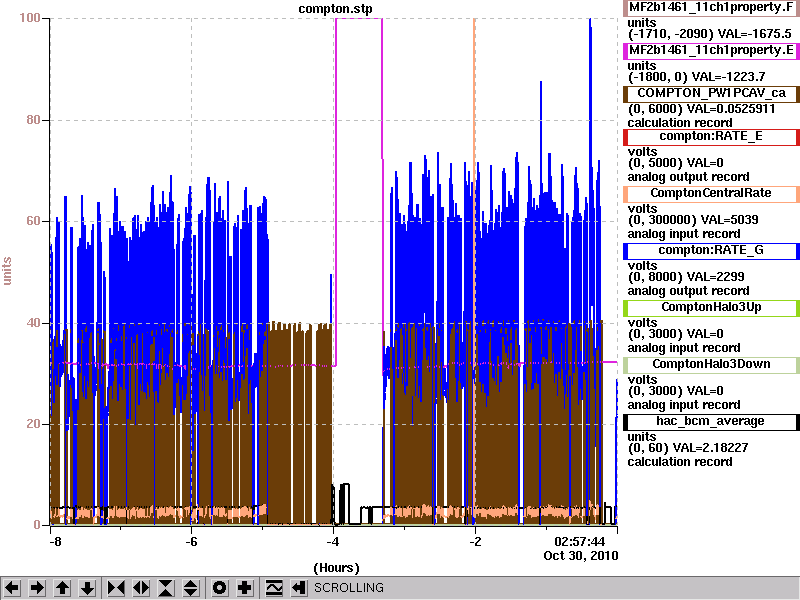Click the return-to-scrolling arrow icon
Viewport: 800px width, 600px height.
pyautogui.click(x=298, y=588)
